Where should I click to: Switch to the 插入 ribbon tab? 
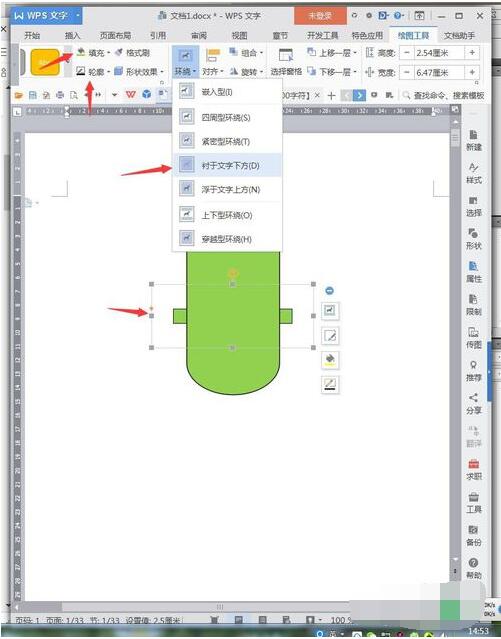click(73, 35)
